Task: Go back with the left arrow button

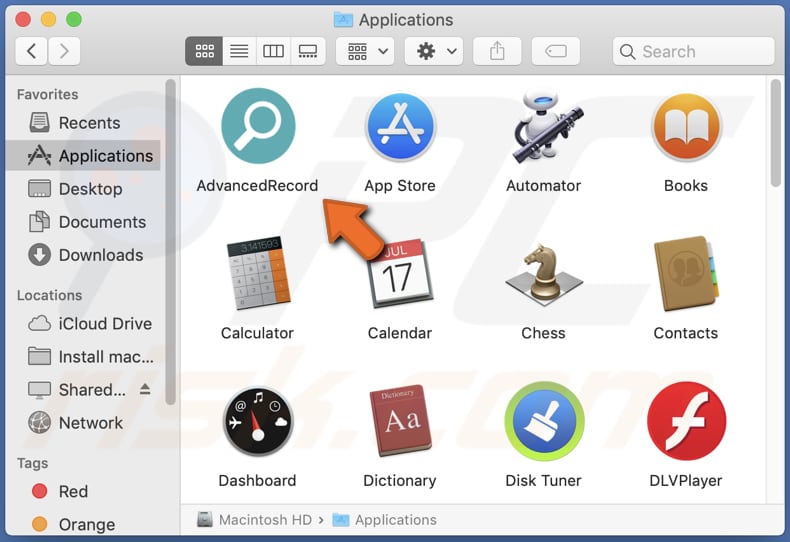Action: coord(32,51)
